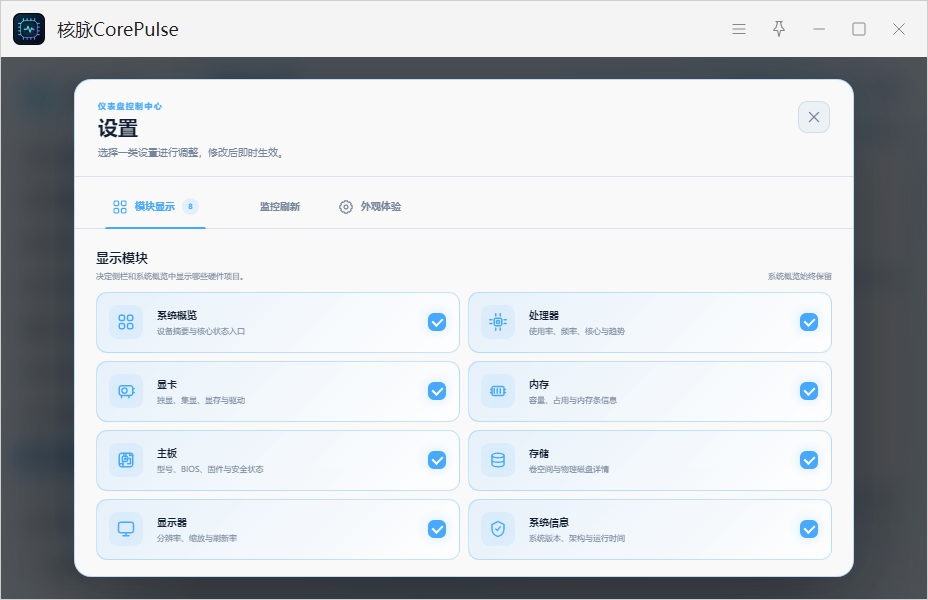Uncheck the 显卡 module checkbox
928x600 pixels.
pyautogui.click(x=437, y=391)
